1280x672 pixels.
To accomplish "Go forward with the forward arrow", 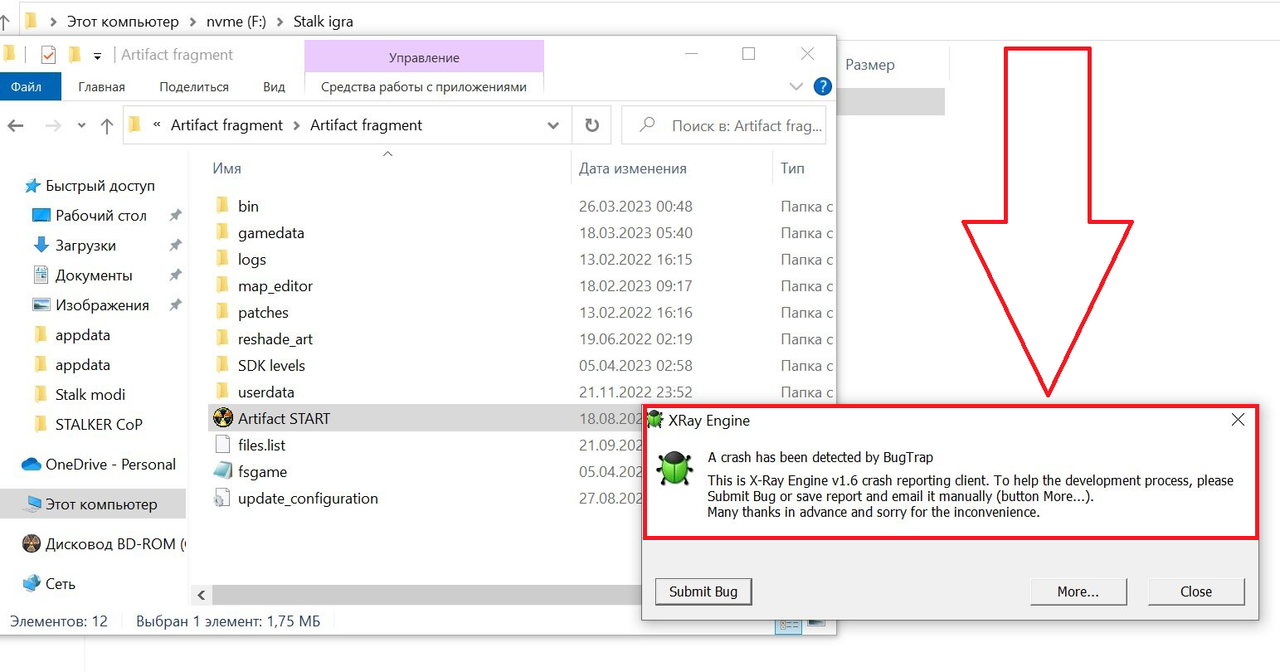I will coord(53,126).
